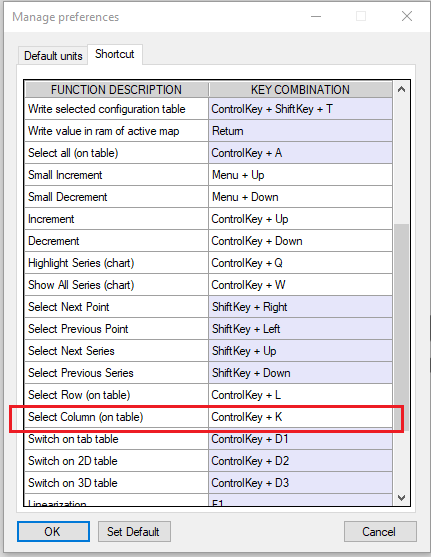Click 'Write value in ram of active map'
This screenshot has width=431, height=557.
[117, 131]
